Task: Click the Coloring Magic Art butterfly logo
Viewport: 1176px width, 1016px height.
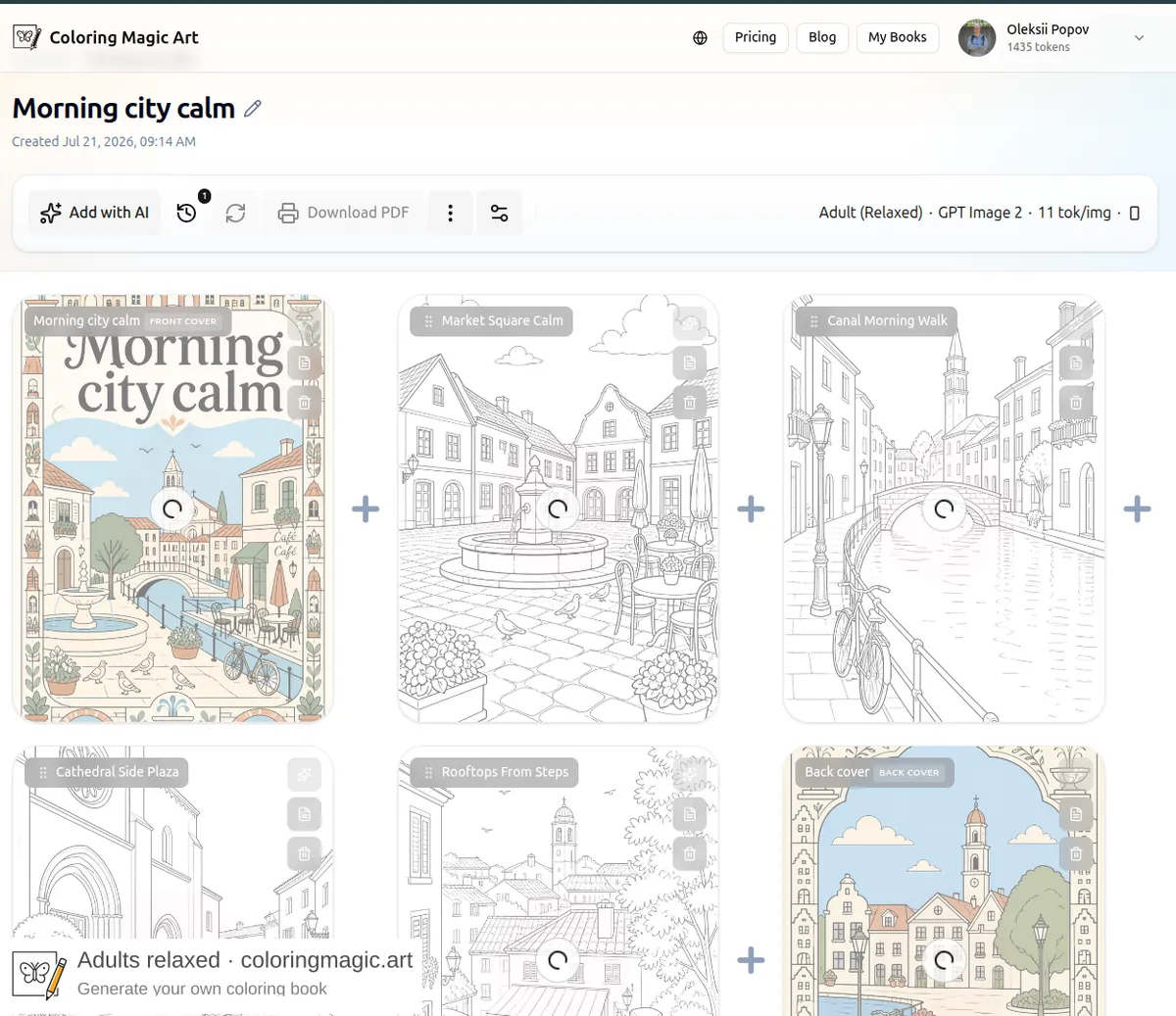Action: tap(27, 37)
